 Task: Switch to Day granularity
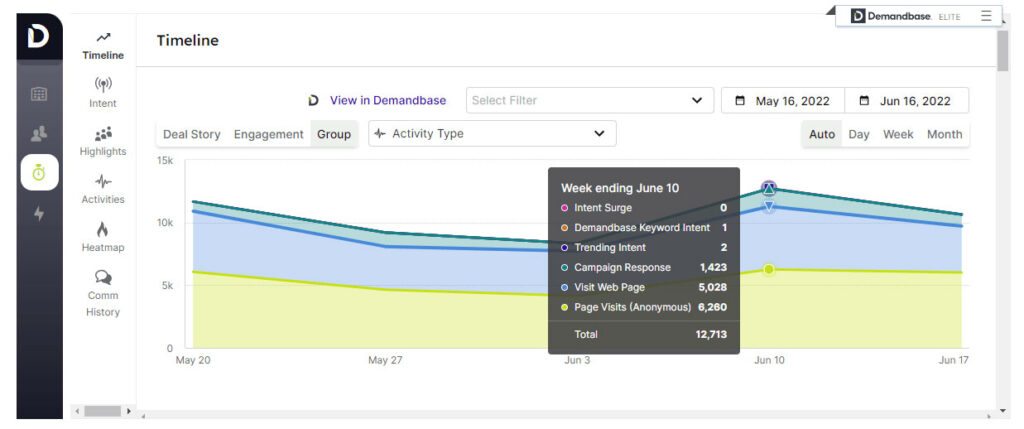click(x=858, y=134)
